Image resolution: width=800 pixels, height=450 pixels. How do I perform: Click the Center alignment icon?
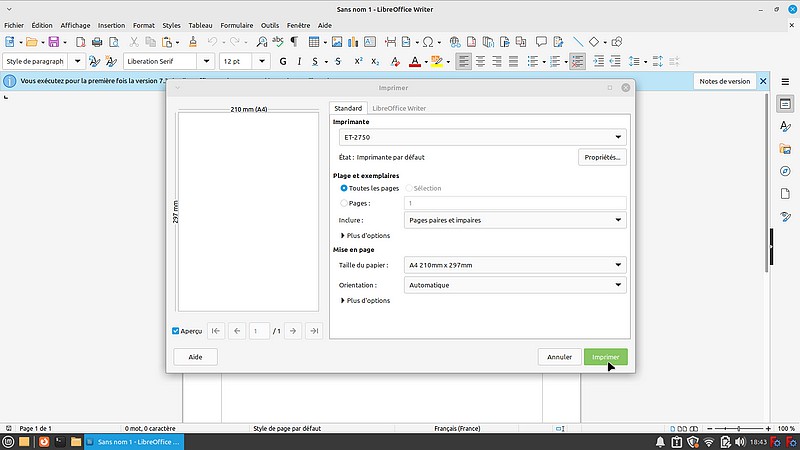(480, 62)
